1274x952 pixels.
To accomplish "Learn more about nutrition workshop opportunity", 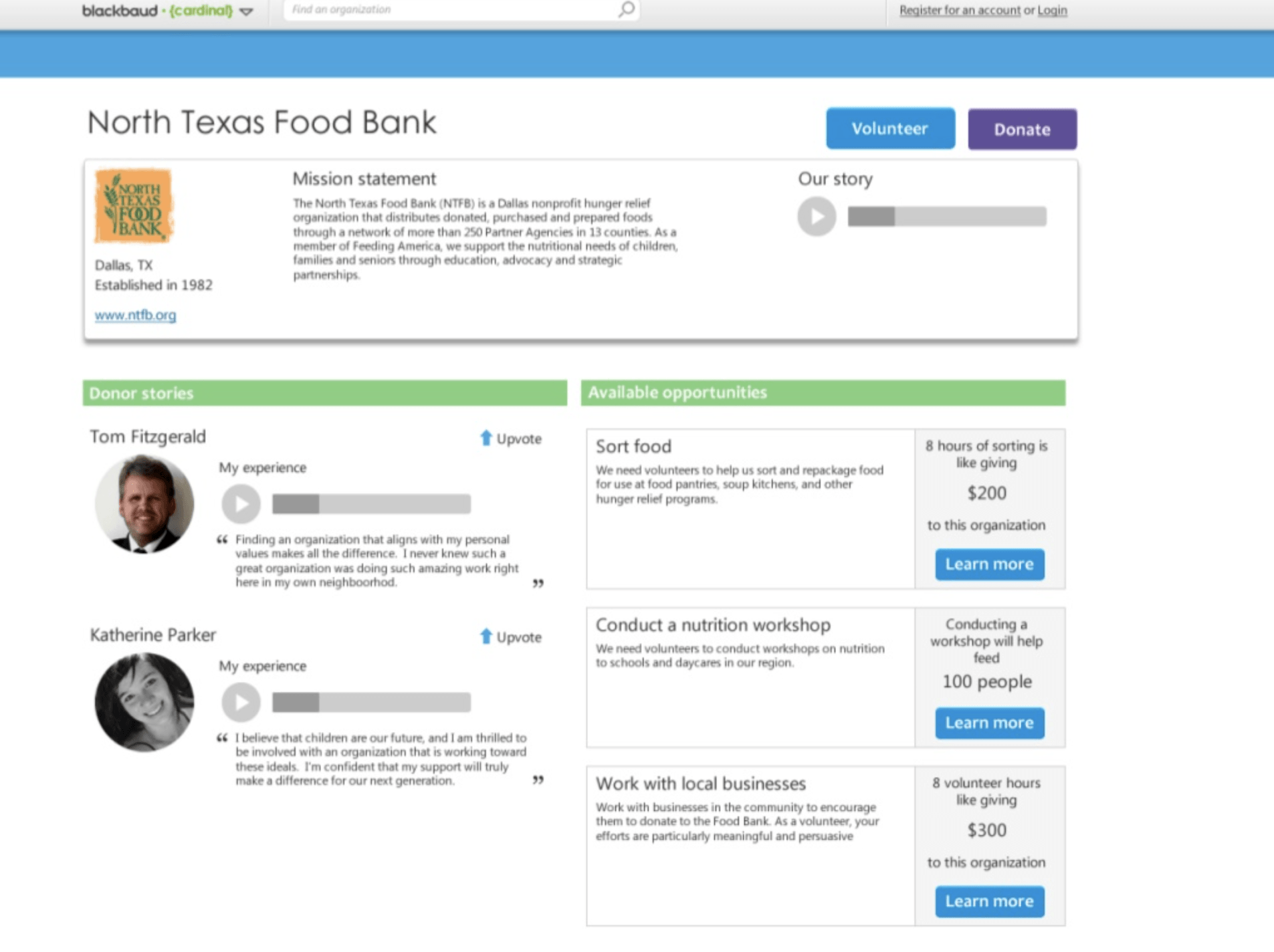I will click(x=989, y=723).
